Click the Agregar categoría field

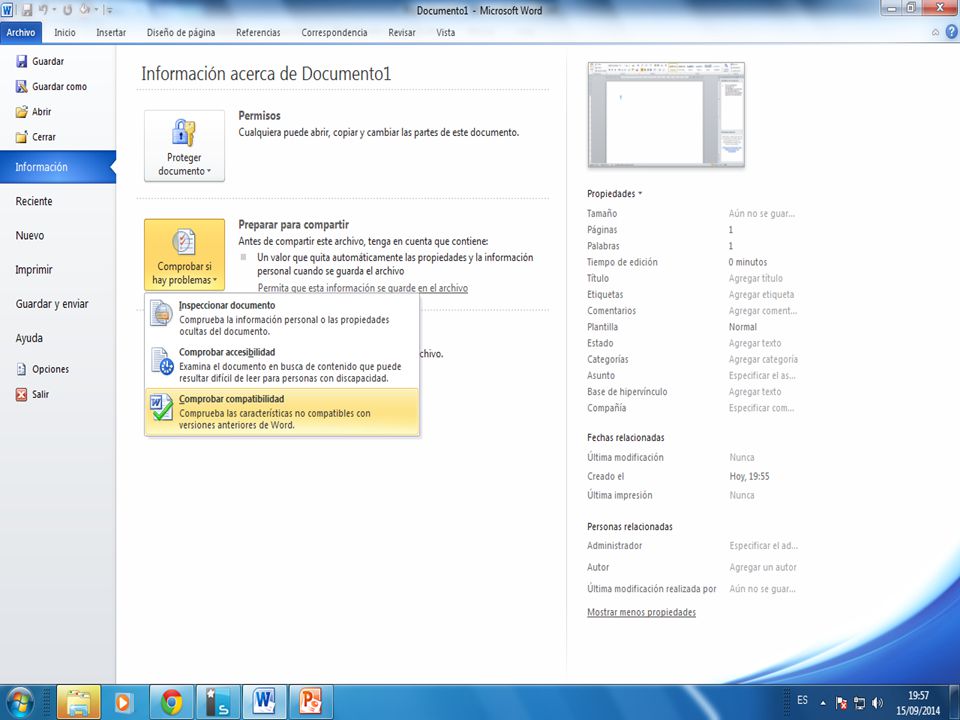[763, 359]
